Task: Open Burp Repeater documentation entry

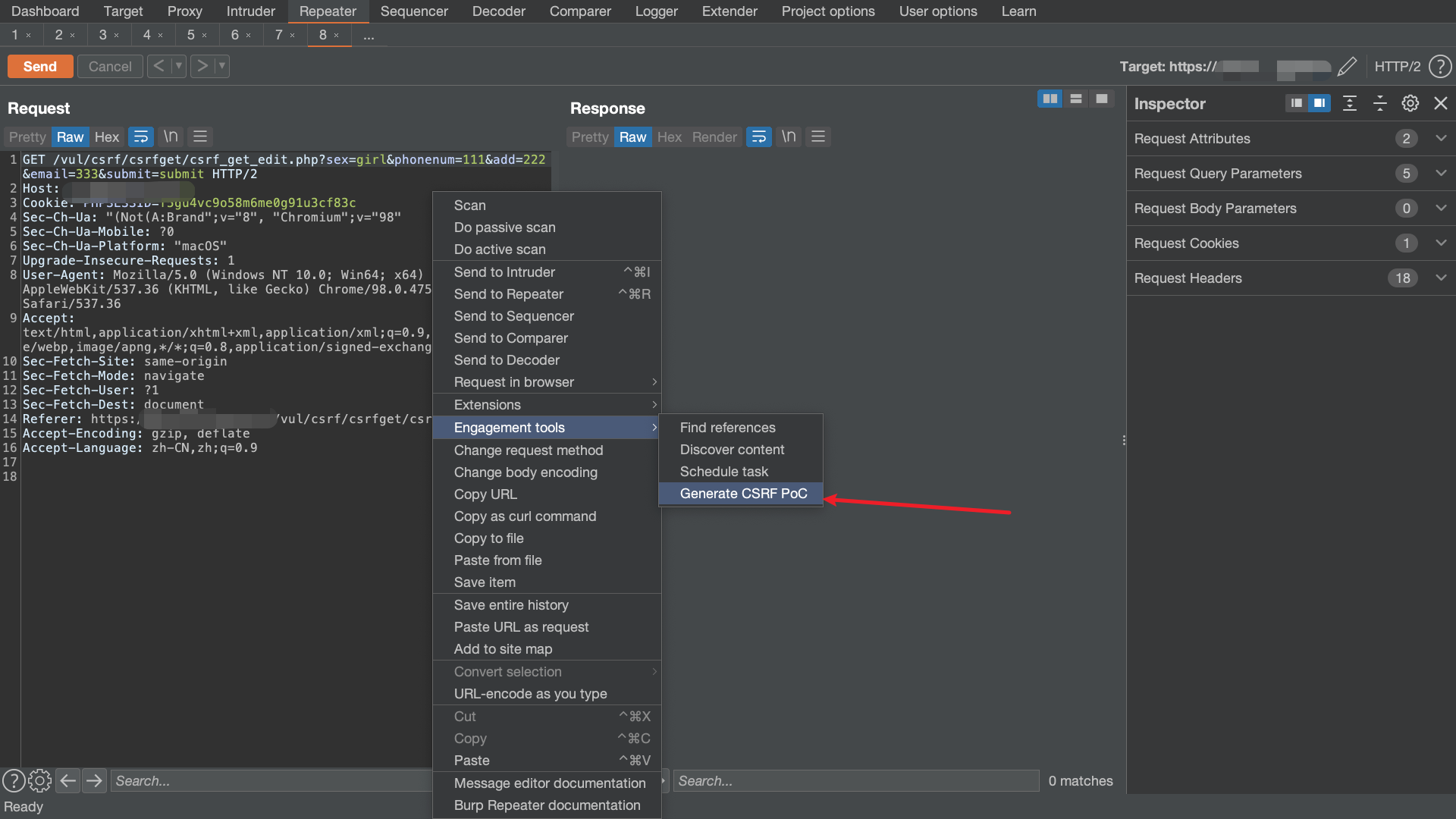Action: coord(547,805)
